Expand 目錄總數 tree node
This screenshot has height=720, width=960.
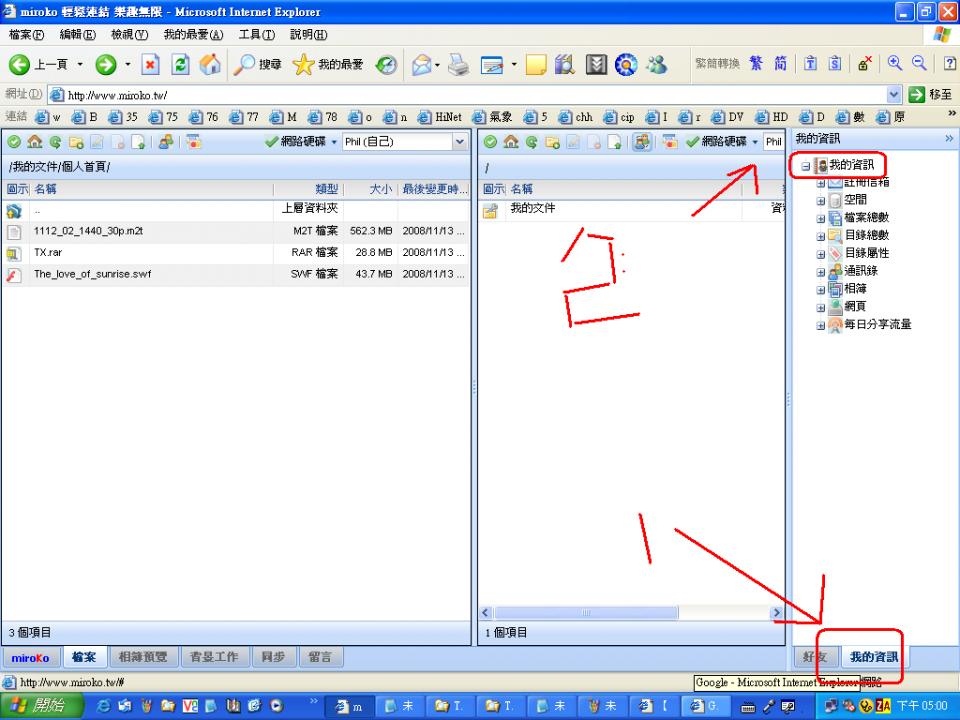(820, 236)
